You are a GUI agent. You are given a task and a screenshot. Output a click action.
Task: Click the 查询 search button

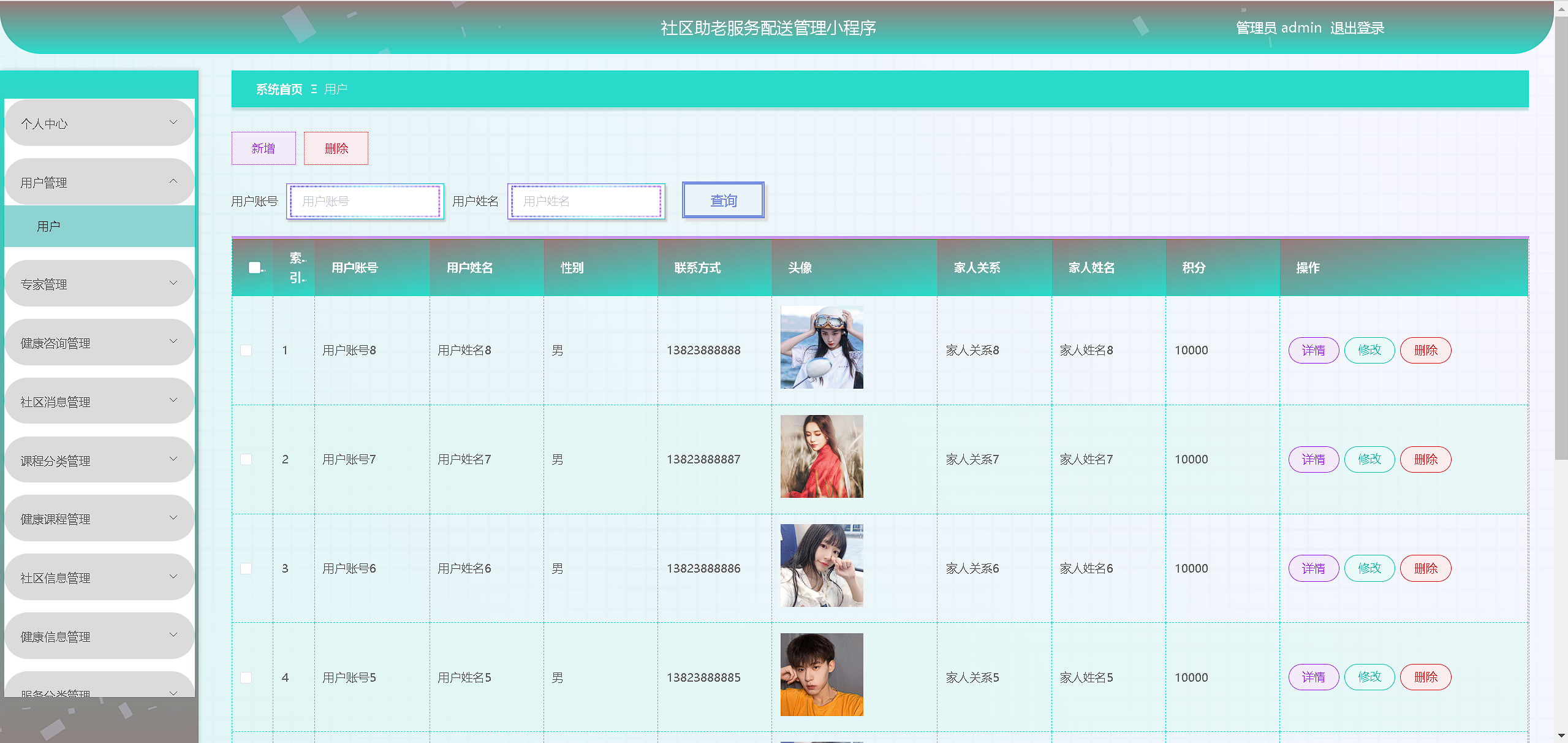coord(723,200)
